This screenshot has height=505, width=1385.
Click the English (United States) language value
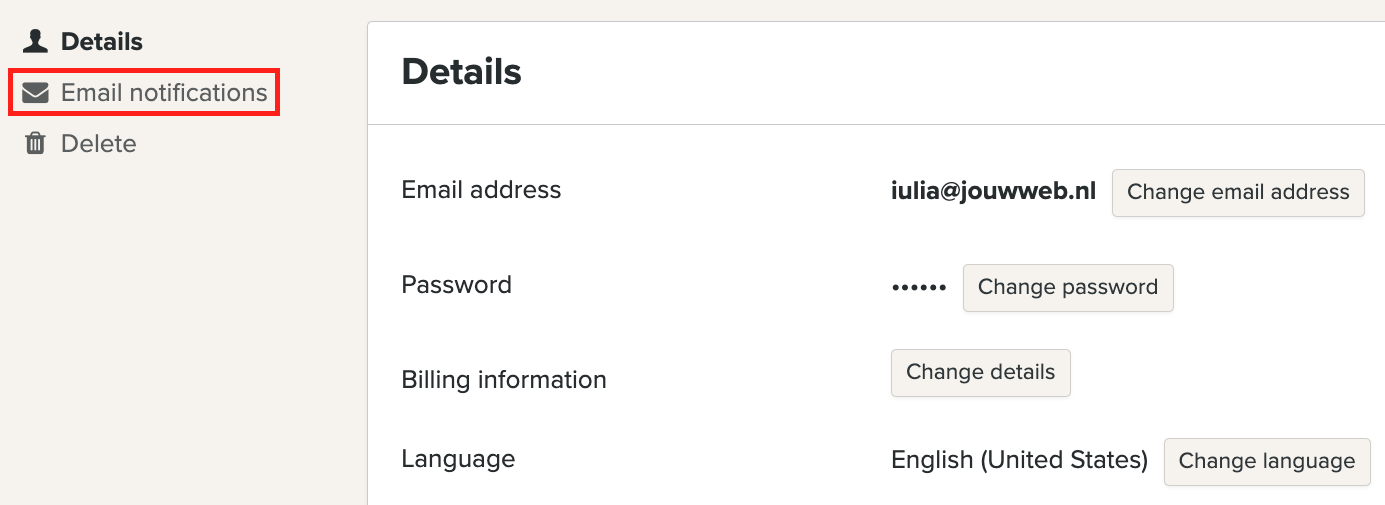click(1019, 460)
